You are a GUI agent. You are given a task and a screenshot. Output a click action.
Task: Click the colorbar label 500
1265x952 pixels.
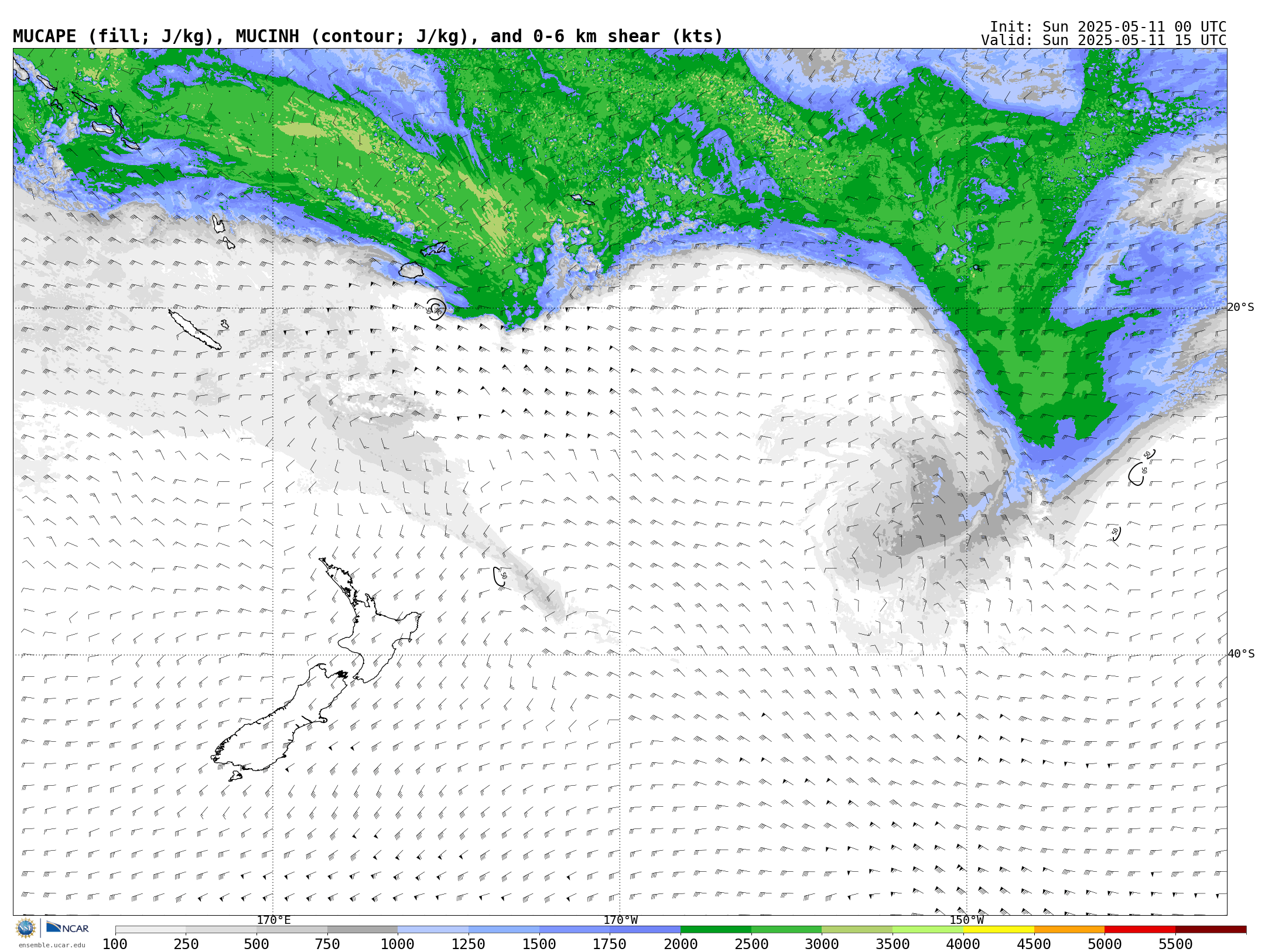(257, 944)
